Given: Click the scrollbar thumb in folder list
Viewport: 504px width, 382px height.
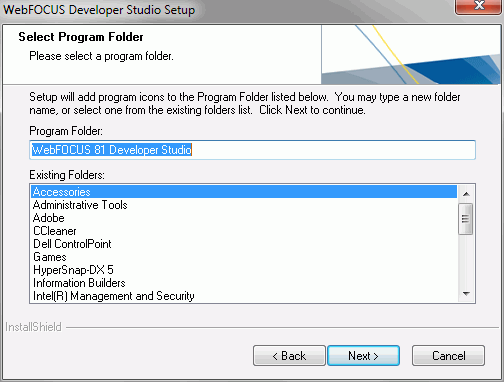Looking at the screenshot, I should tap(466, 219).
